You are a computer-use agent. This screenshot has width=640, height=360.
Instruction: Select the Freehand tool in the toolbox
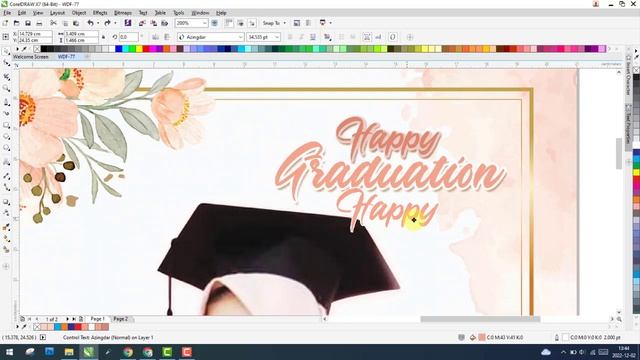pos(6,102)
